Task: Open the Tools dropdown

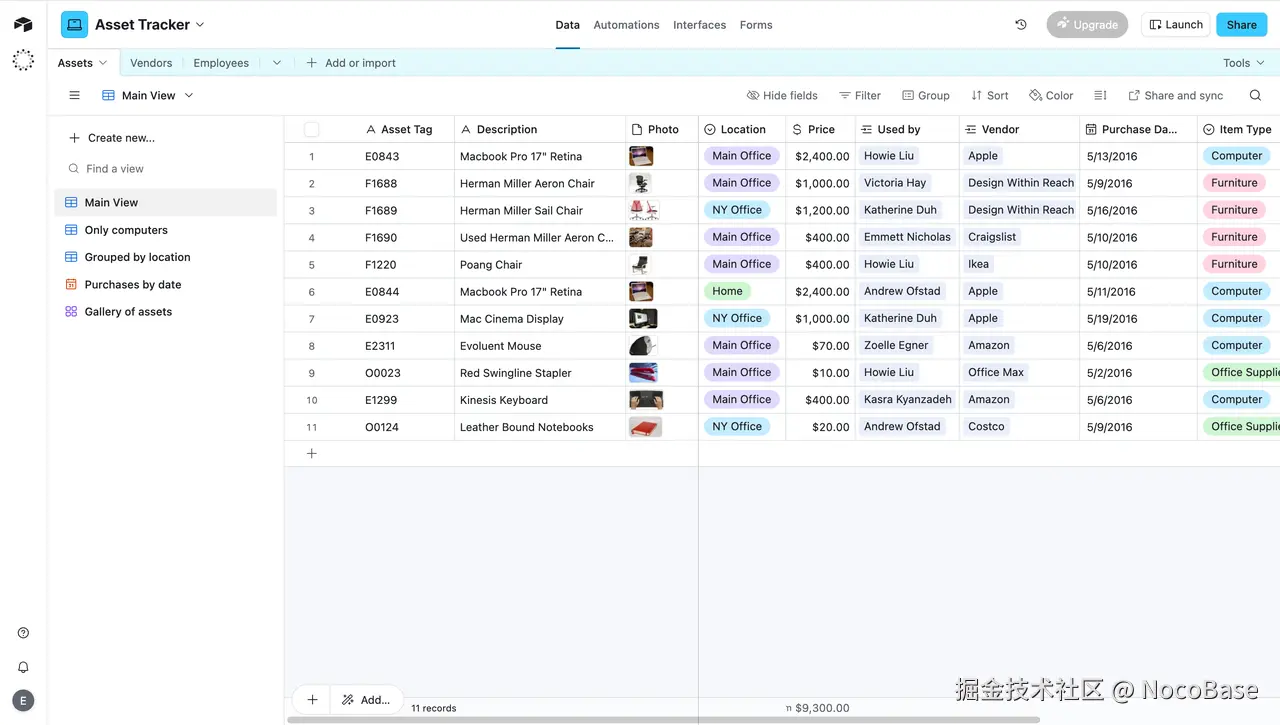Action: 1243,63
